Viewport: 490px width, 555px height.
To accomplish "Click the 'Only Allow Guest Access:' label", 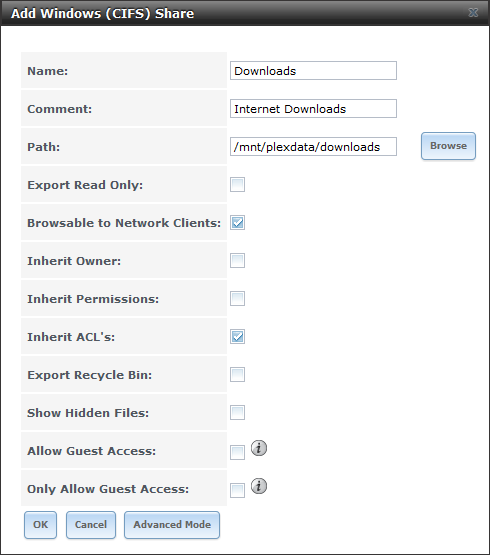I will point(108,489).
